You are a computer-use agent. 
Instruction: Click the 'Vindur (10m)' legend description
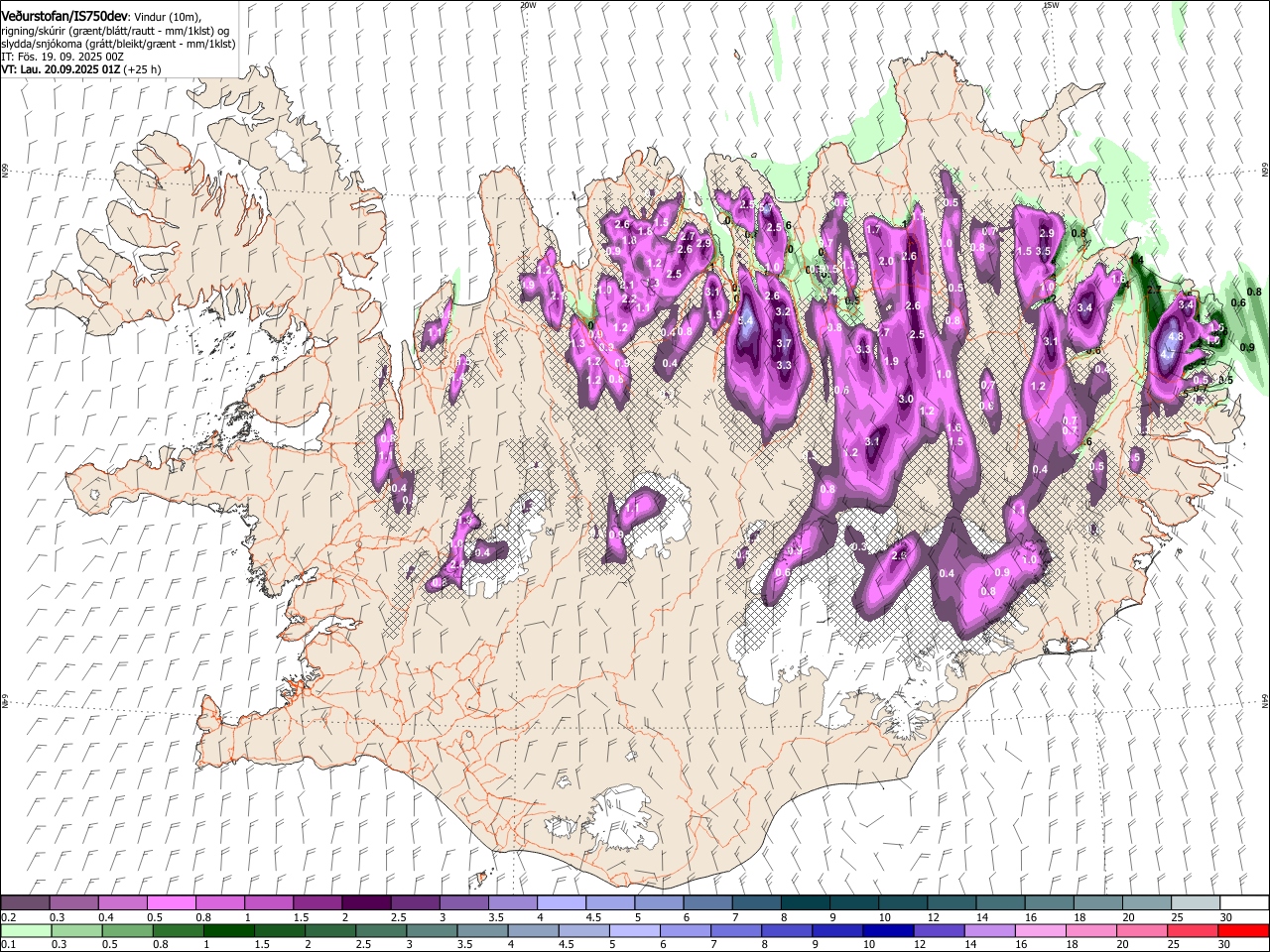(168, 18)
